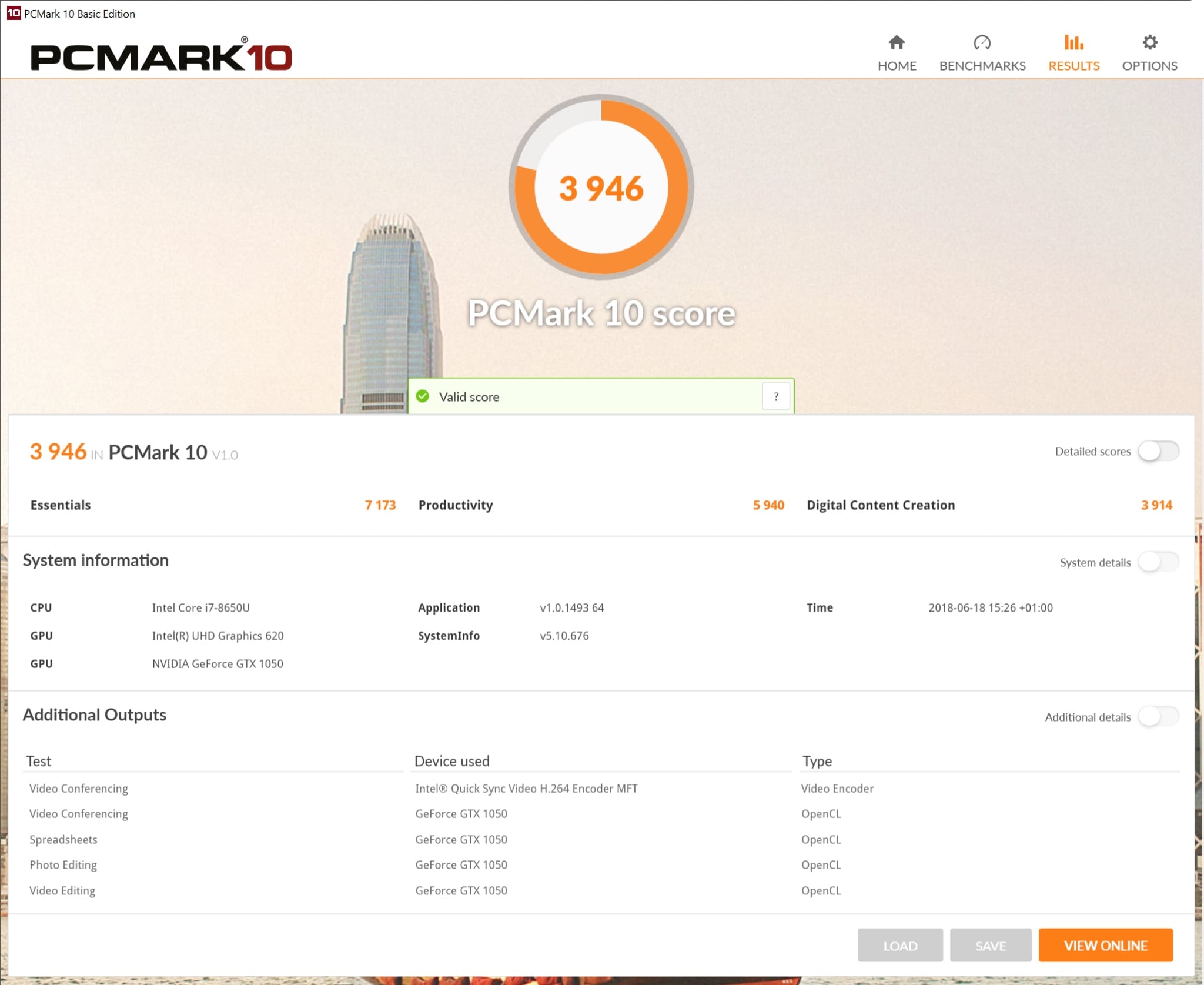
Task: Click the Photo Editing test row
Action: coord(63,864)
